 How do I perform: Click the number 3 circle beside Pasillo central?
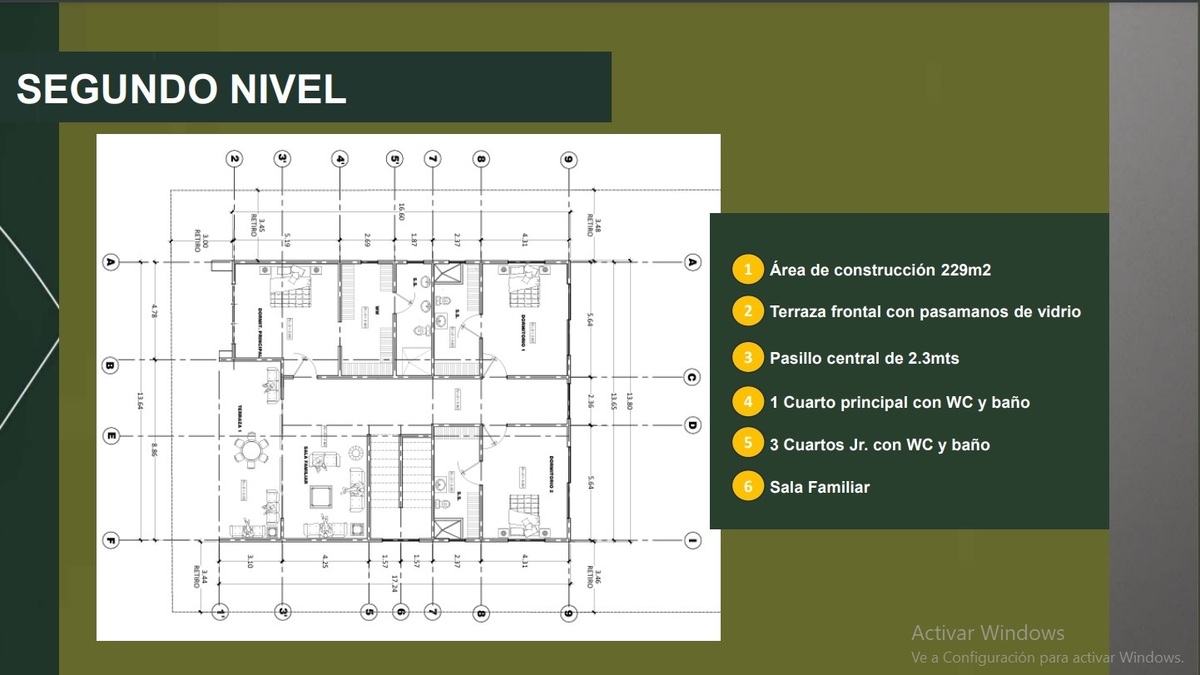[x=746, y=357]
